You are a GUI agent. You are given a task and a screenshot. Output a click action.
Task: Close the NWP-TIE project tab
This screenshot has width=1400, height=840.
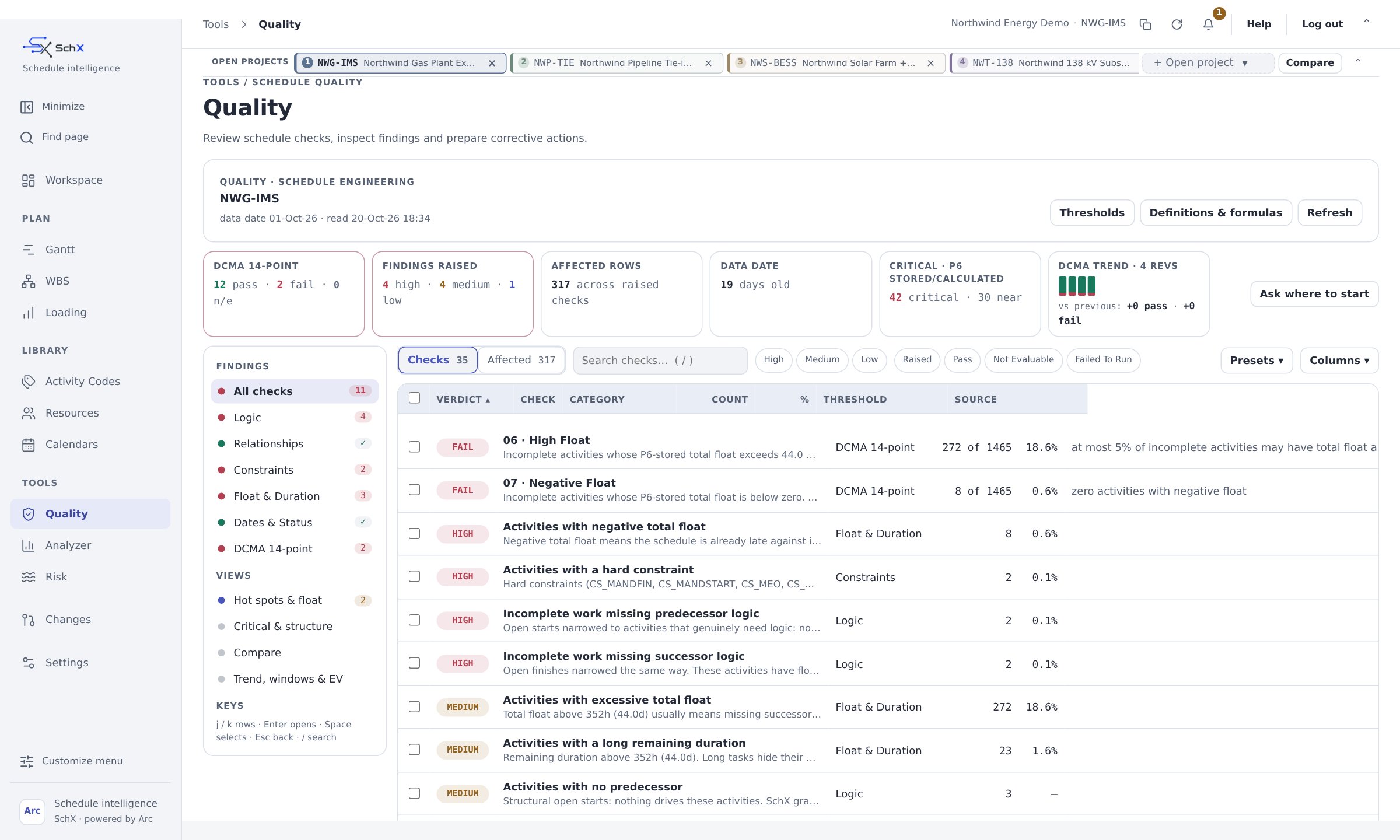(708, 63)
